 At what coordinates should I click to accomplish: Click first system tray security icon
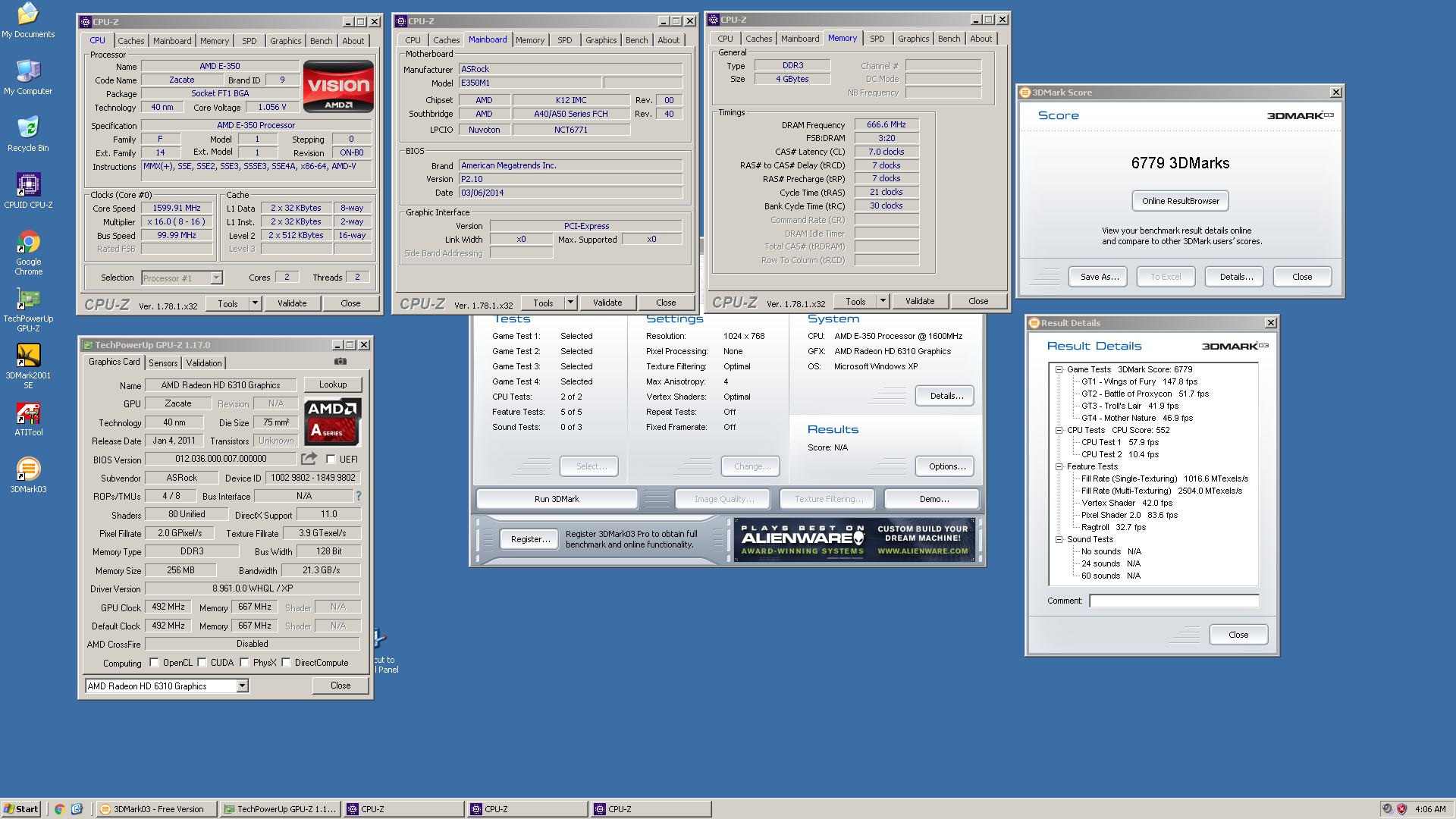(1387, 809)
